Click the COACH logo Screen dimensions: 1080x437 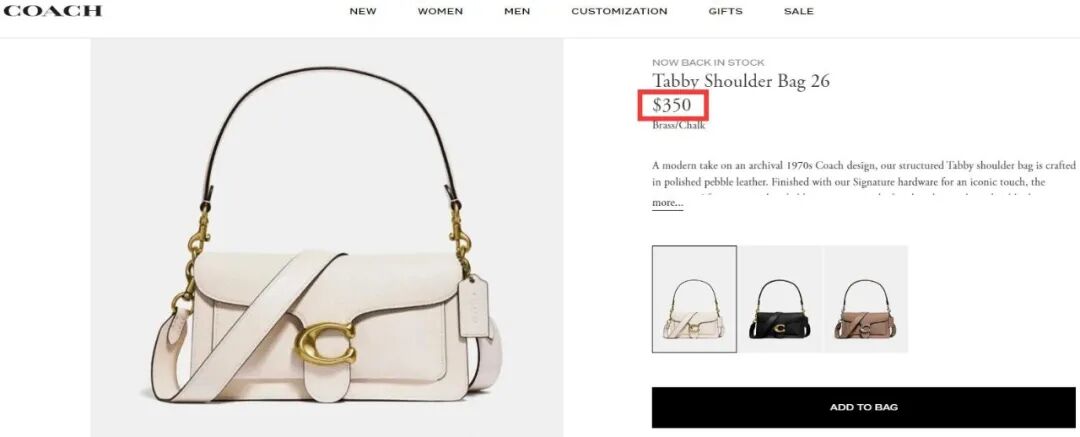(53, 10)
